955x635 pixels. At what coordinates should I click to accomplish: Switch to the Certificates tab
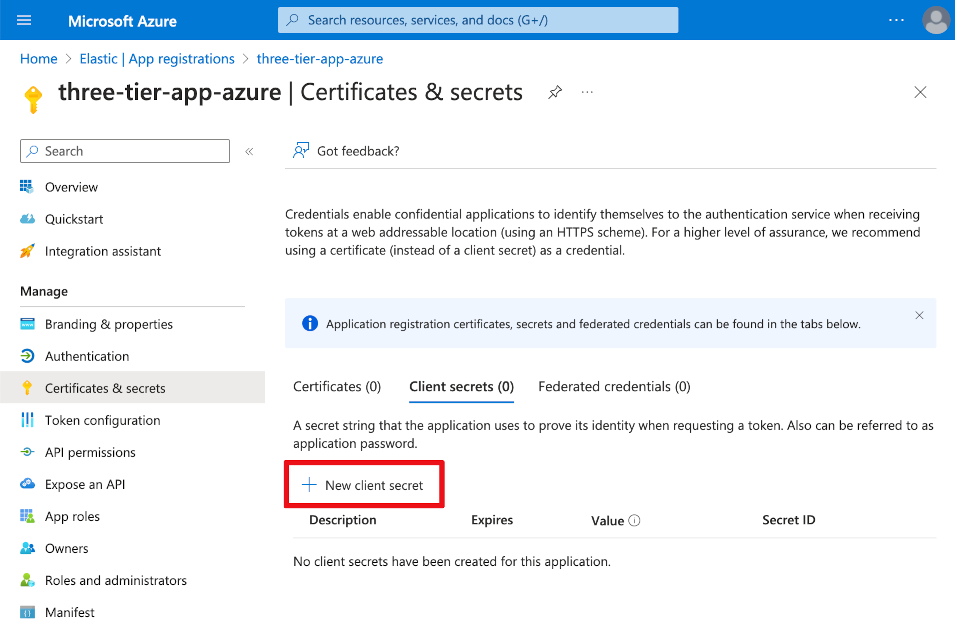[336, 386]
